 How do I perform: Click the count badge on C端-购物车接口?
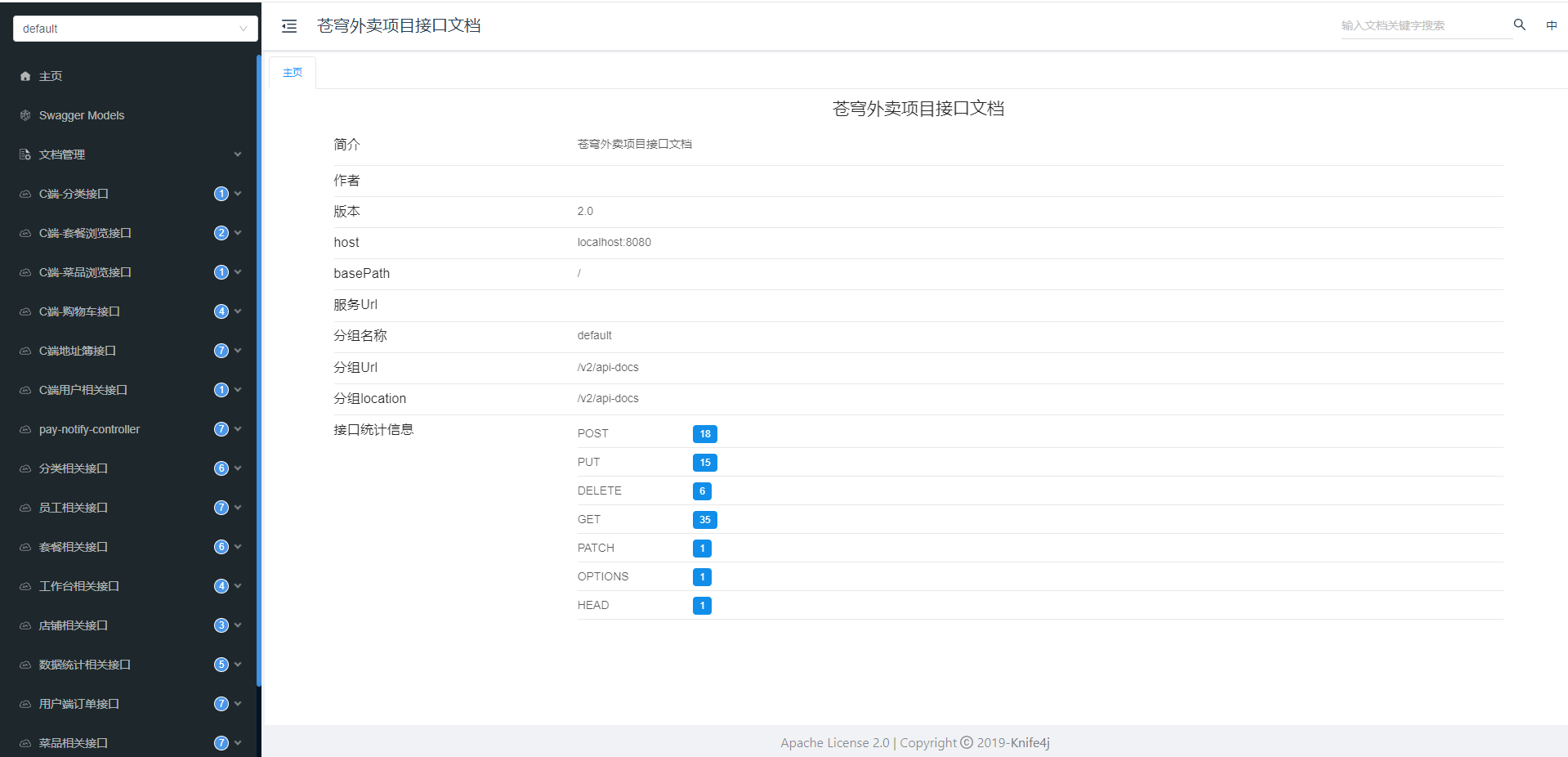pos(221,311)
